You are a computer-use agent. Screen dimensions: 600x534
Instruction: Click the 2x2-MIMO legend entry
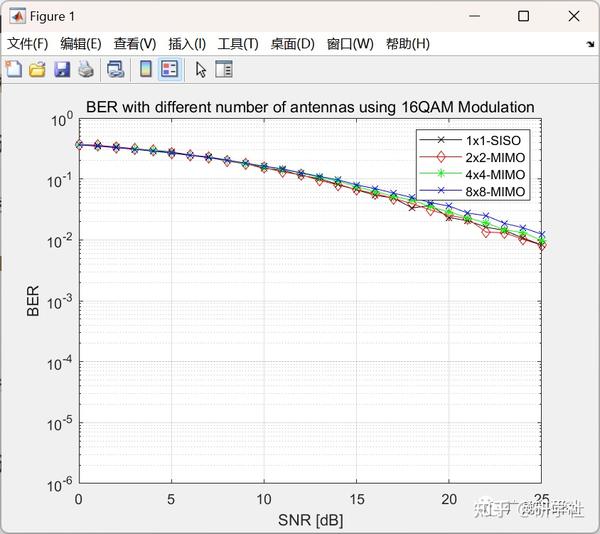pos(473,157)
